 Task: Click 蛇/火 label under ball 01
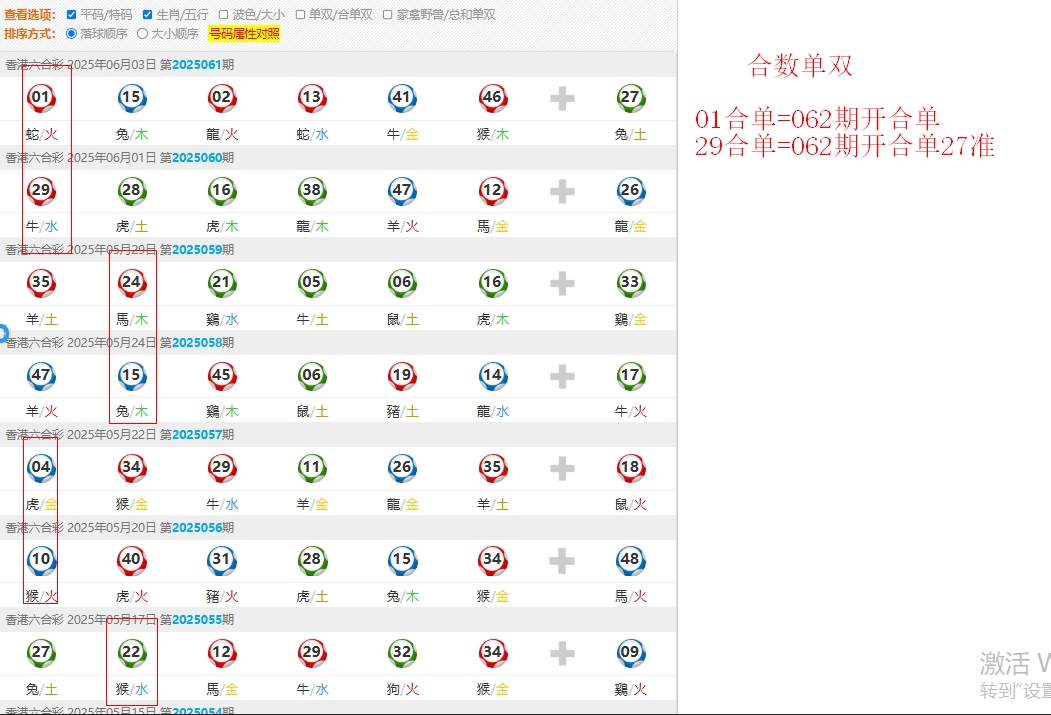pyautogui.click(x=42, y=134)
